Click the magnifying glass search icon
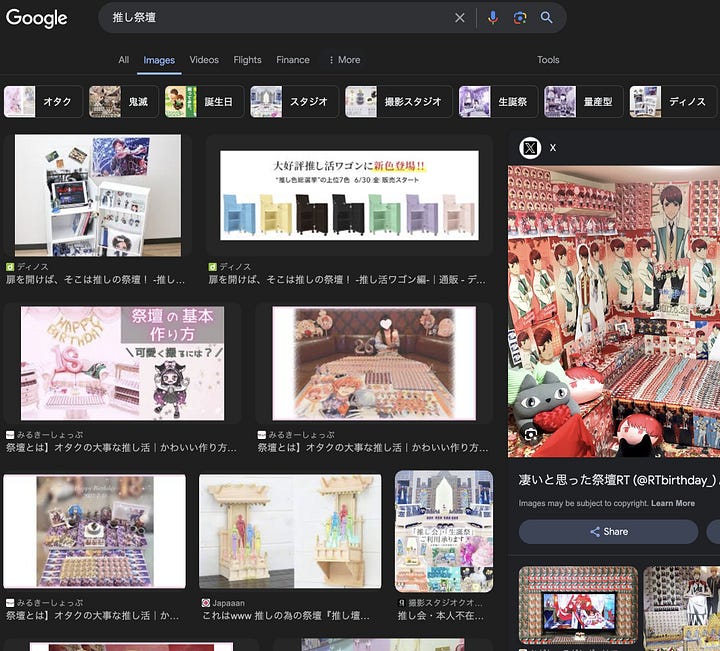This screenshot has width=720, height=651. pyautogui.click(x=546, y=18)
